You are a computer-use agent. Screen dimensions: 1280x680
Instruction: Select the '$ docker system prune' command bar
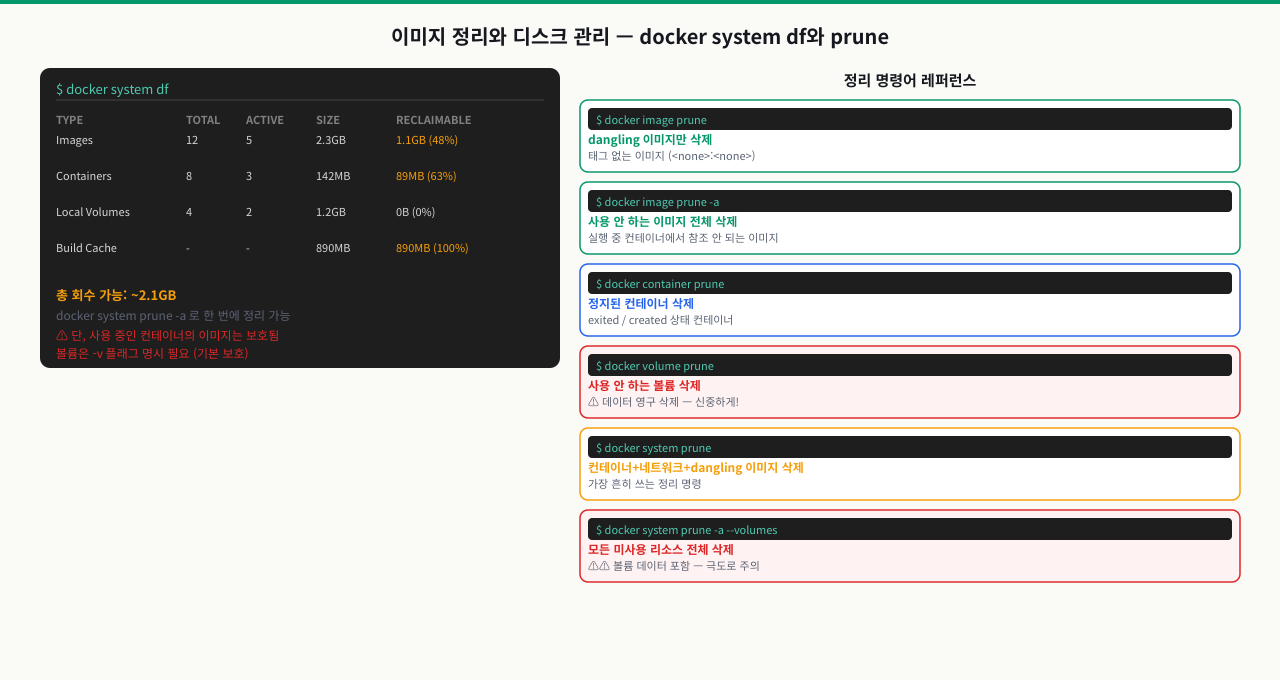pos(910,447)
